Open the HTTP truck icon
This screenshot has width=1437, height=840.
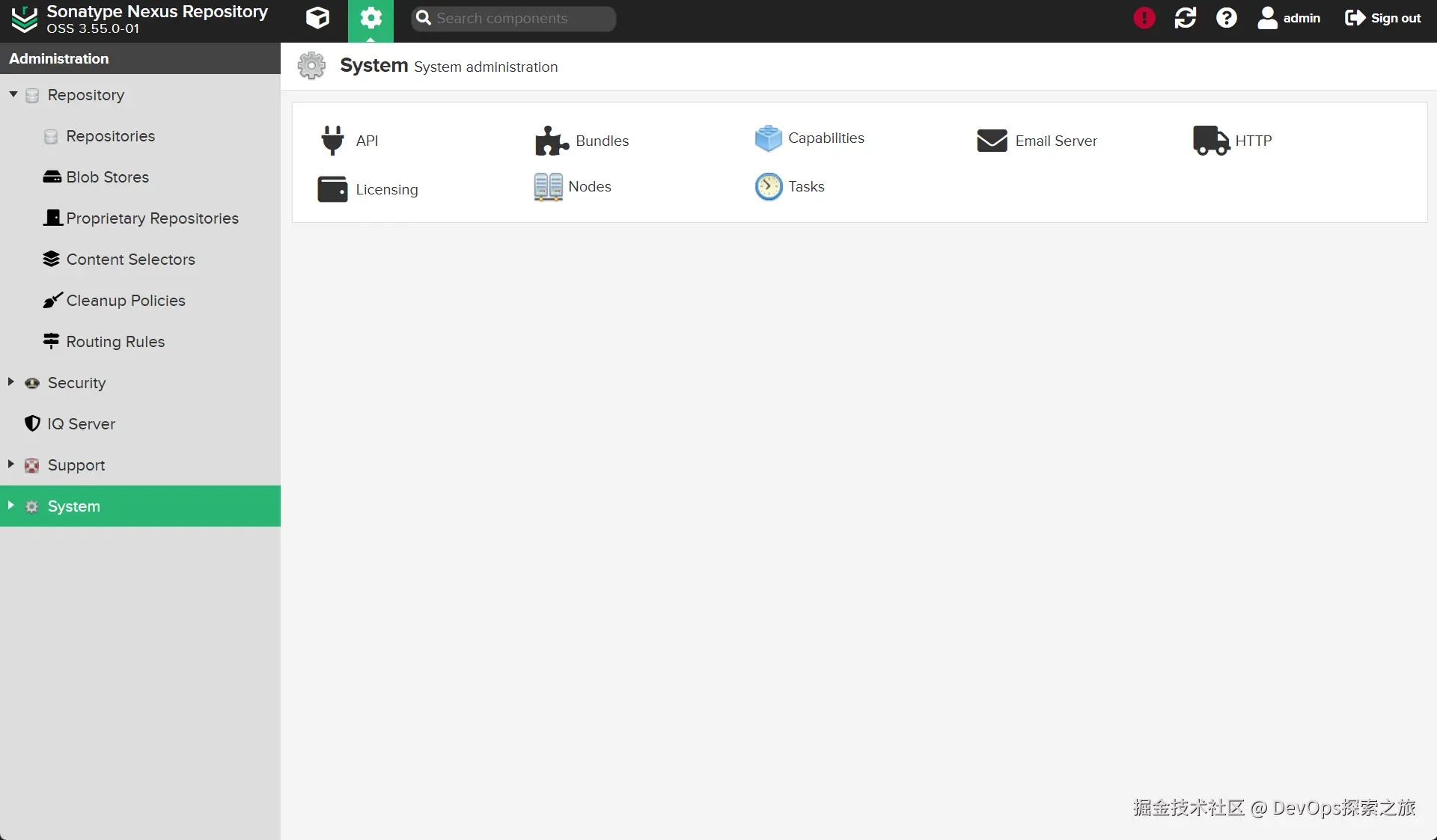tap(1210, 141)
